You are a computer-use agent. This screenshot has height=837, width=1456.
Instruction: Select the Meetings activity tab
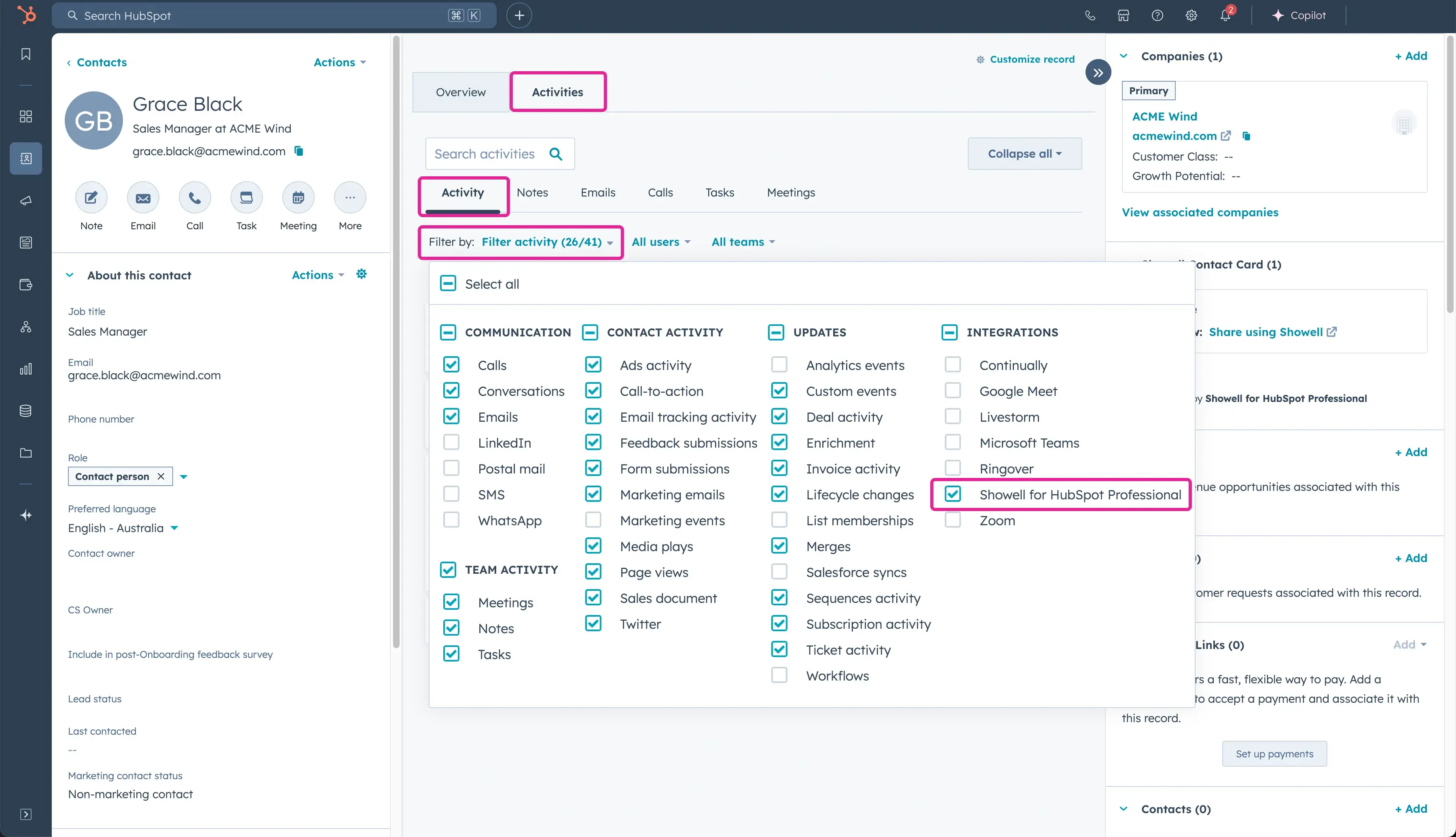point(791,192)
